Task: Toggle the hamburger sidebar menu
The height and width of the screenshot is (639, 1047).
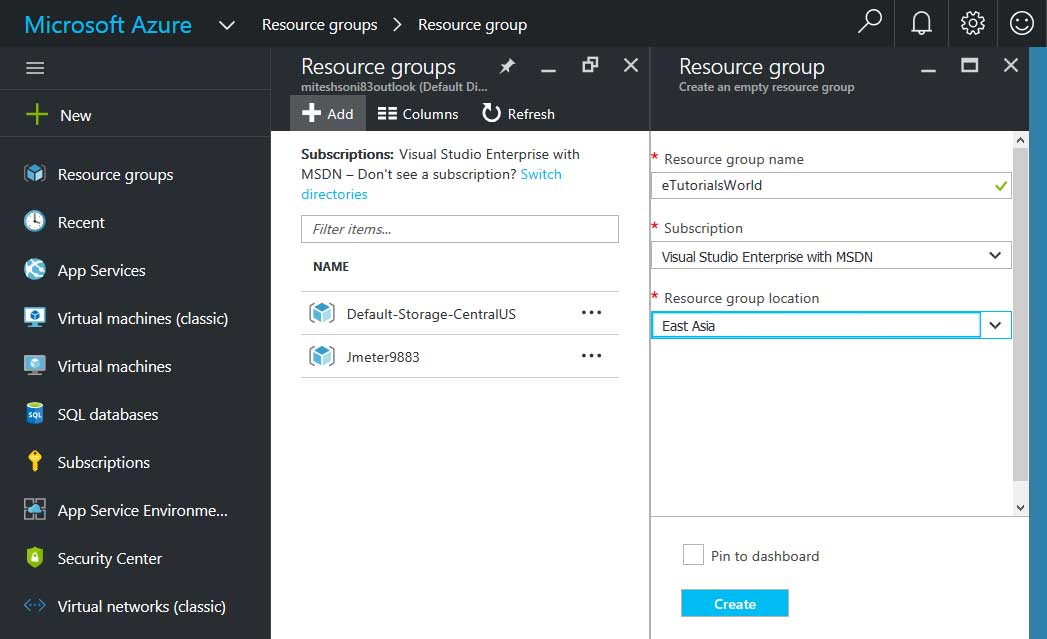Action: tap(35, 68)
